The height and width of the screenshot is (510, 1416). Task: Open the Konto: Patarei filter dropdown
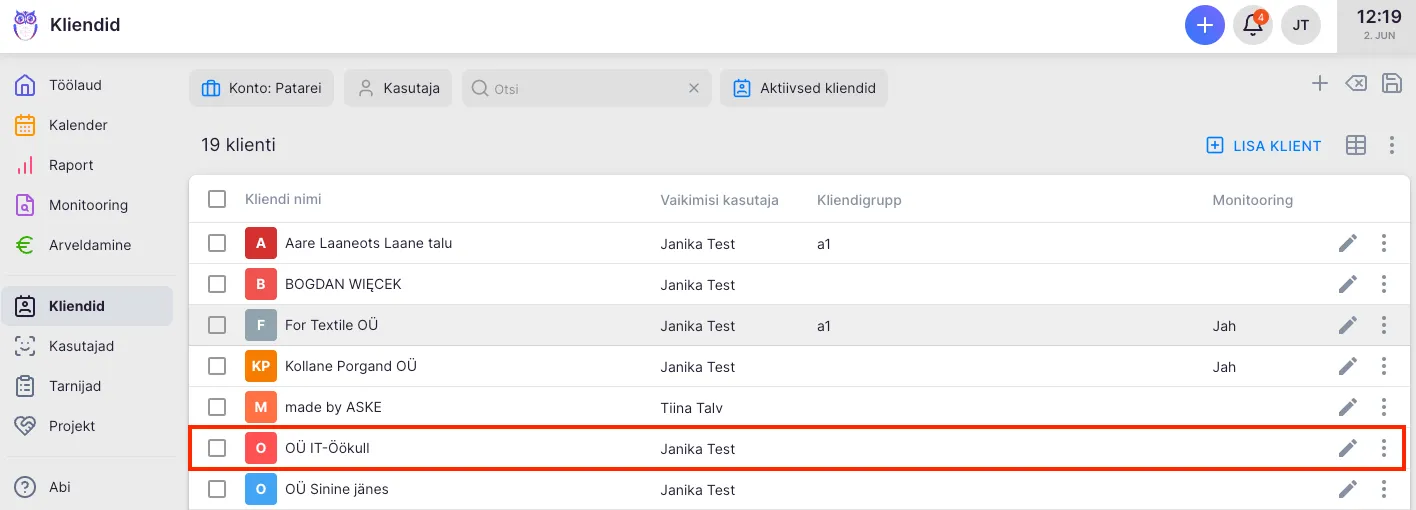click(x=261, y=88)
